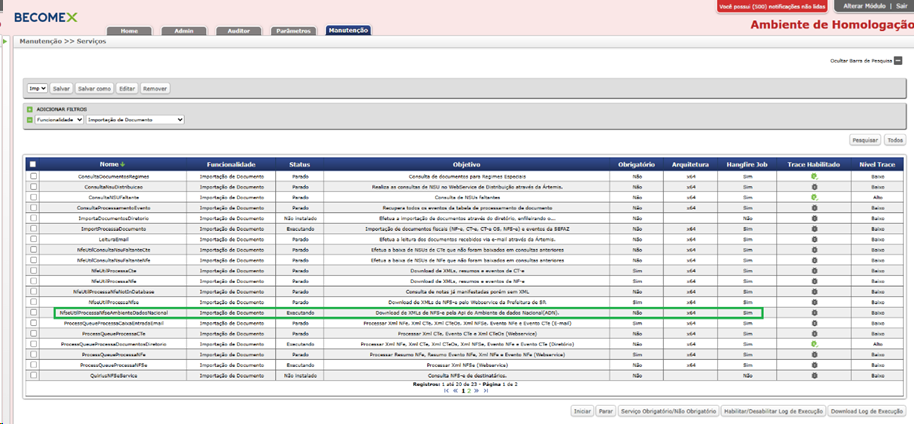Hide the search bar via the collapse icon

[x=898, y=60]
